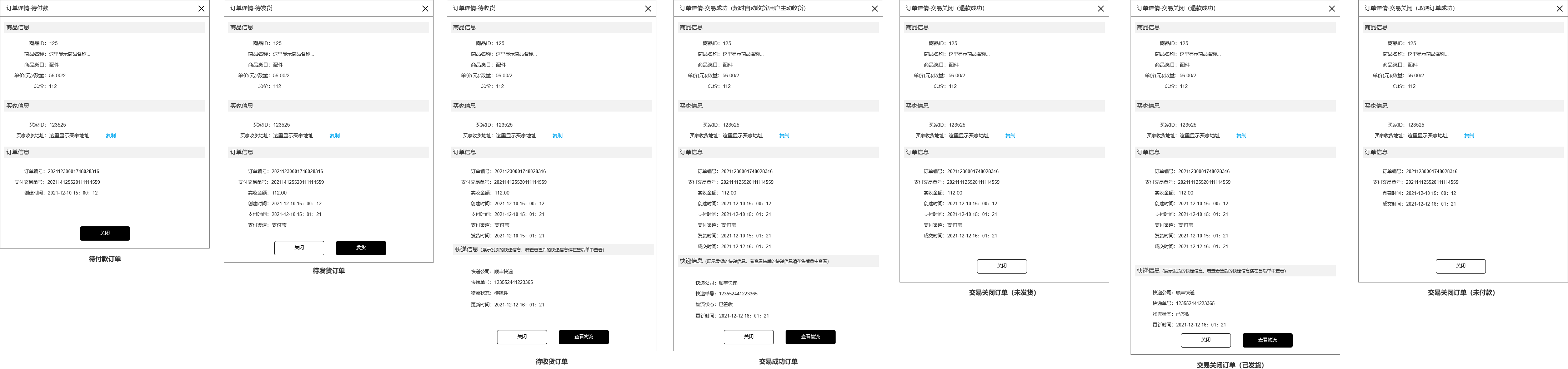Viewport: 1568px width, 369px height.
Task: Click the X icon of the 交易关闭订单（已发货） dialog
Action: [1332, 9]
